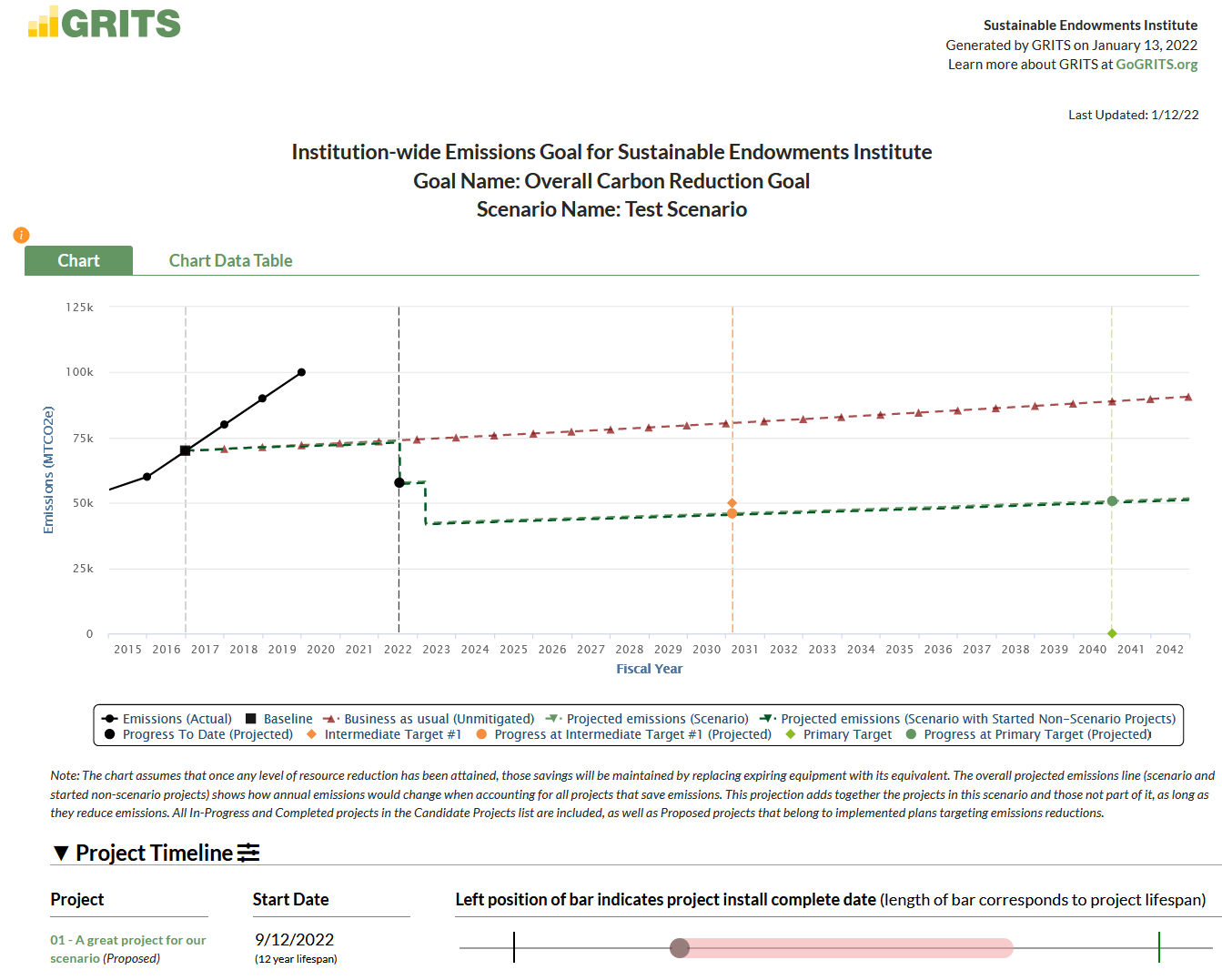Screen dimensions: 1222x980
Task: Select the Baseline square icon in the legend
Action: click(251, 718)
